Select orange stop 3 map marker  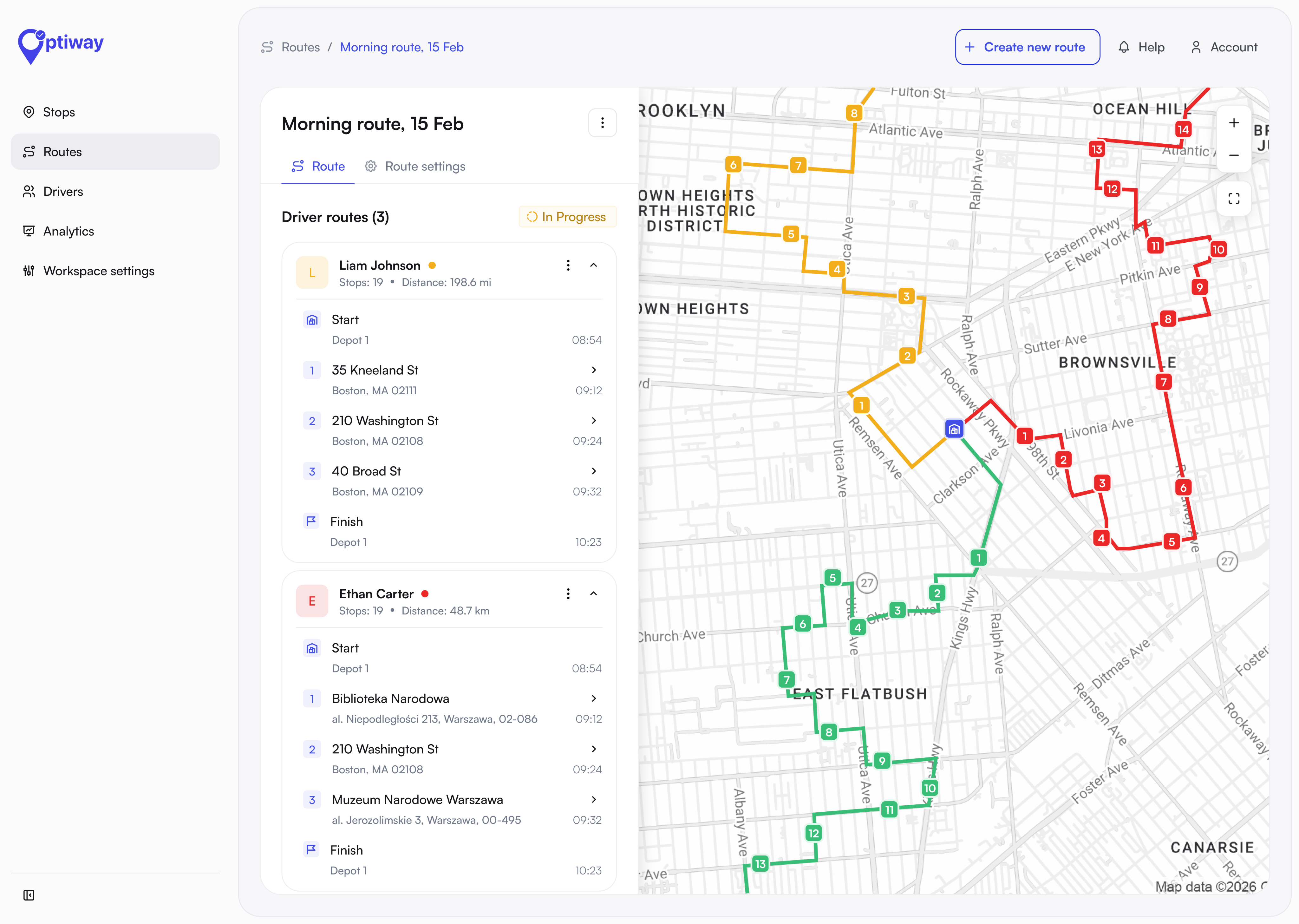coord(907,296)
